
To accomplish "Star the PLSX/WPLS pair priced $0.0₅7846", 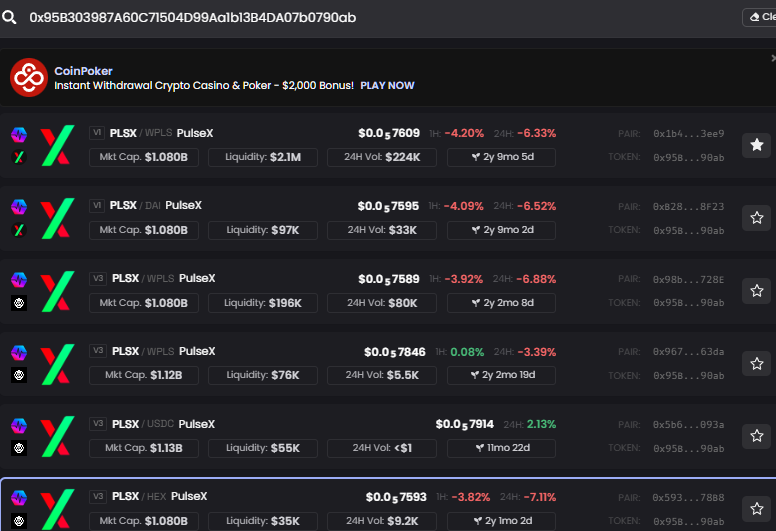I will click(757, 364).
